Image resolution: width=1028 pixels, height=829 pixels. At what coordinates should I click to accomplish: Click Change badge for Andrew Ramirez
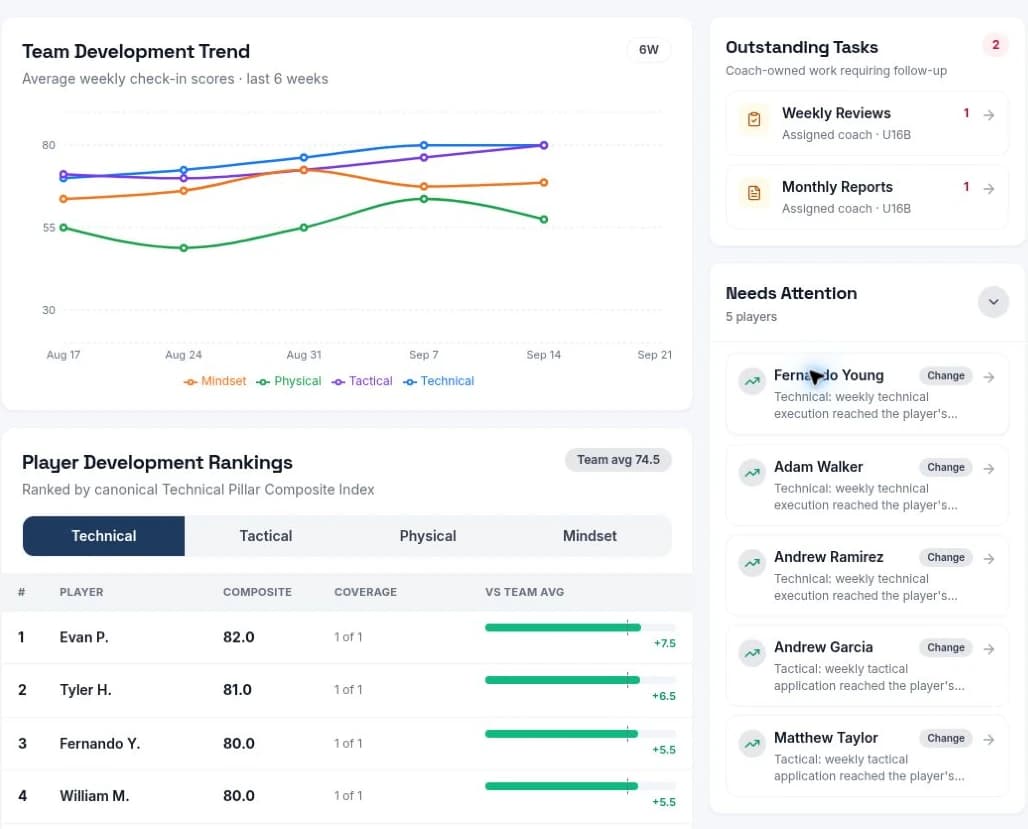coord(945,557)
